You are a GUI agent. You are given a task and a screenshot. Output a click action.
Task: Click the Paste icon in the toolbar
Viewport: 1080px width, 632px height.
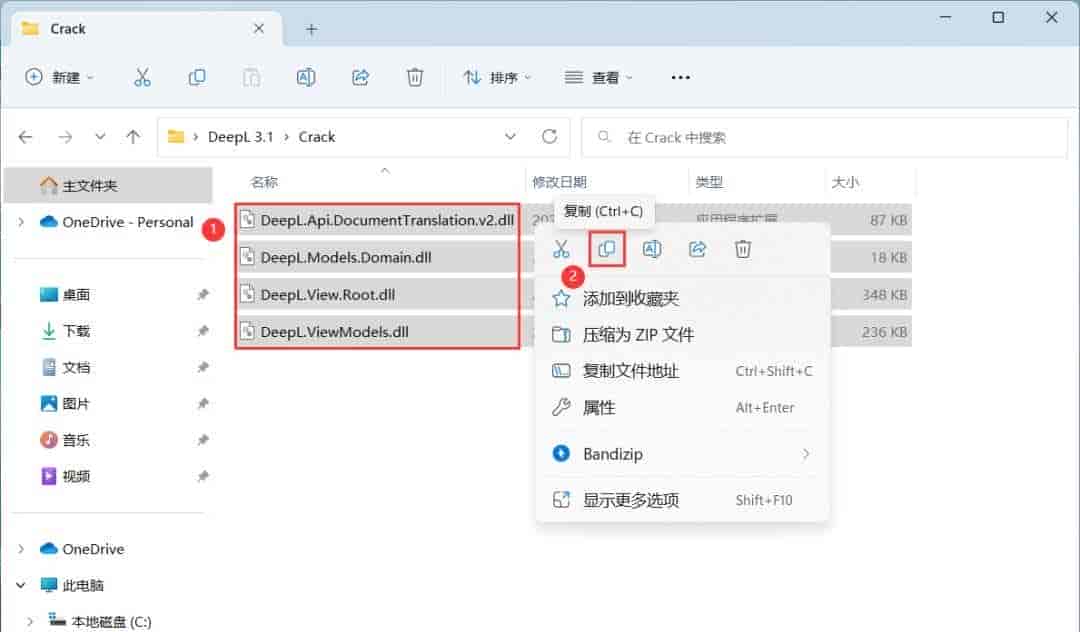251,77
